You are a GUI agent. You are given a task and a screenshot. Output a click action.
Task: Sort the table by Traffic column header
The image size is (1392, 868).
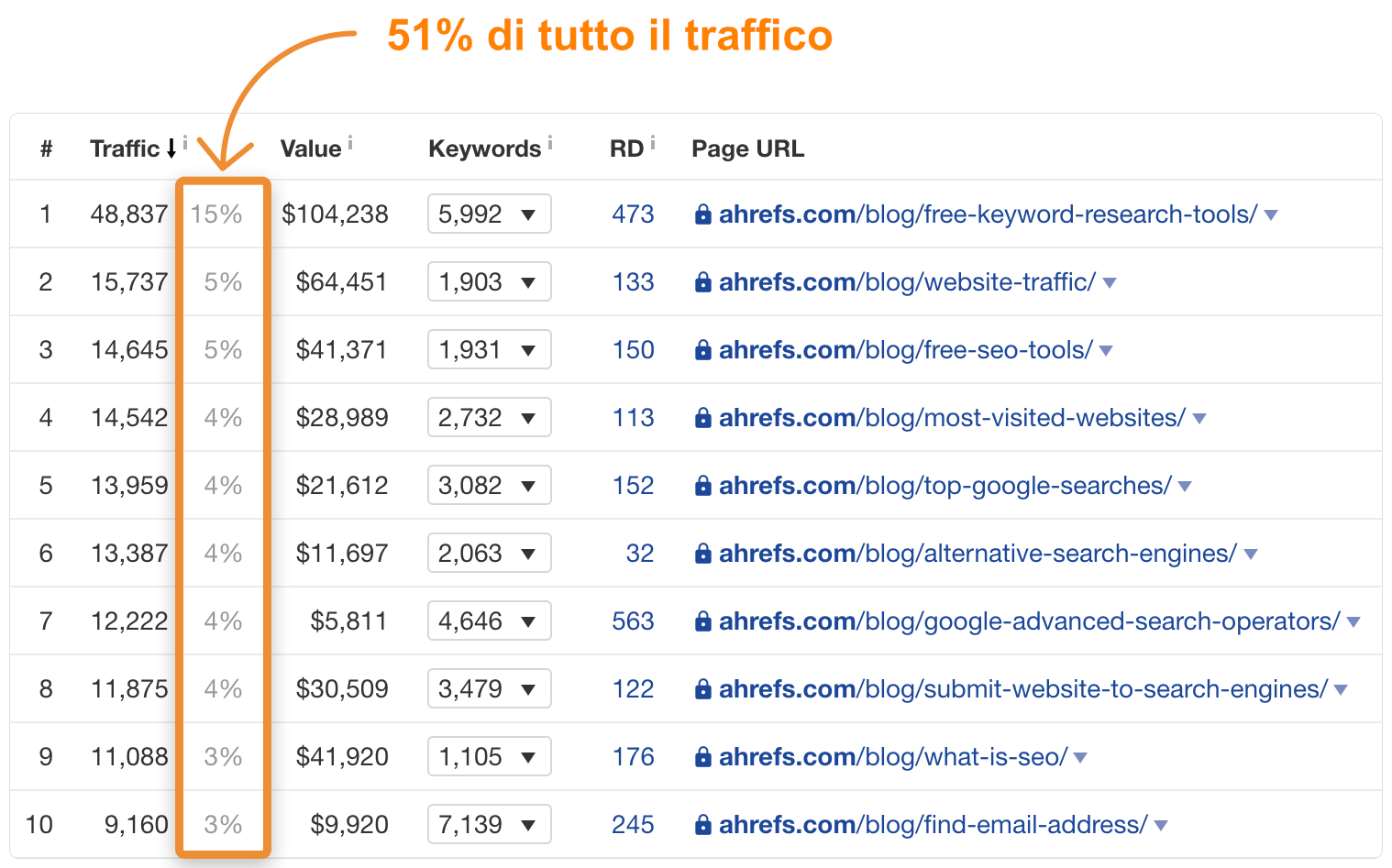[x=125, y=148]
